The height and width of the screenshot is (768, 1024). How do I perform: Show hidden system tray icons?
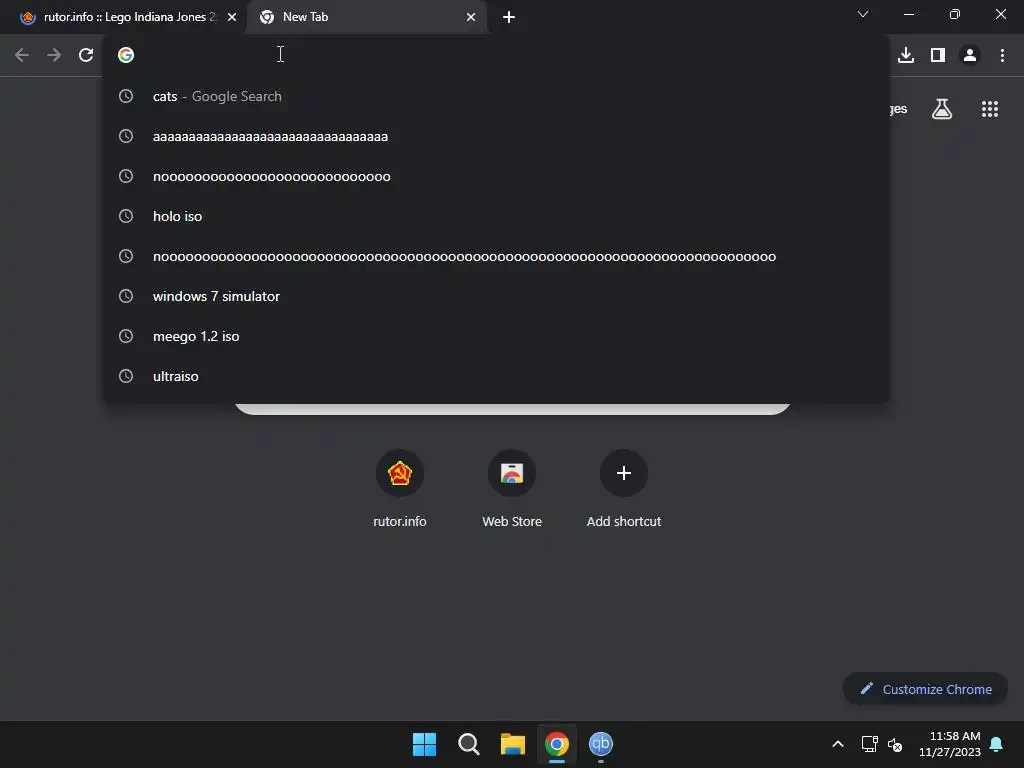point(838,744)
